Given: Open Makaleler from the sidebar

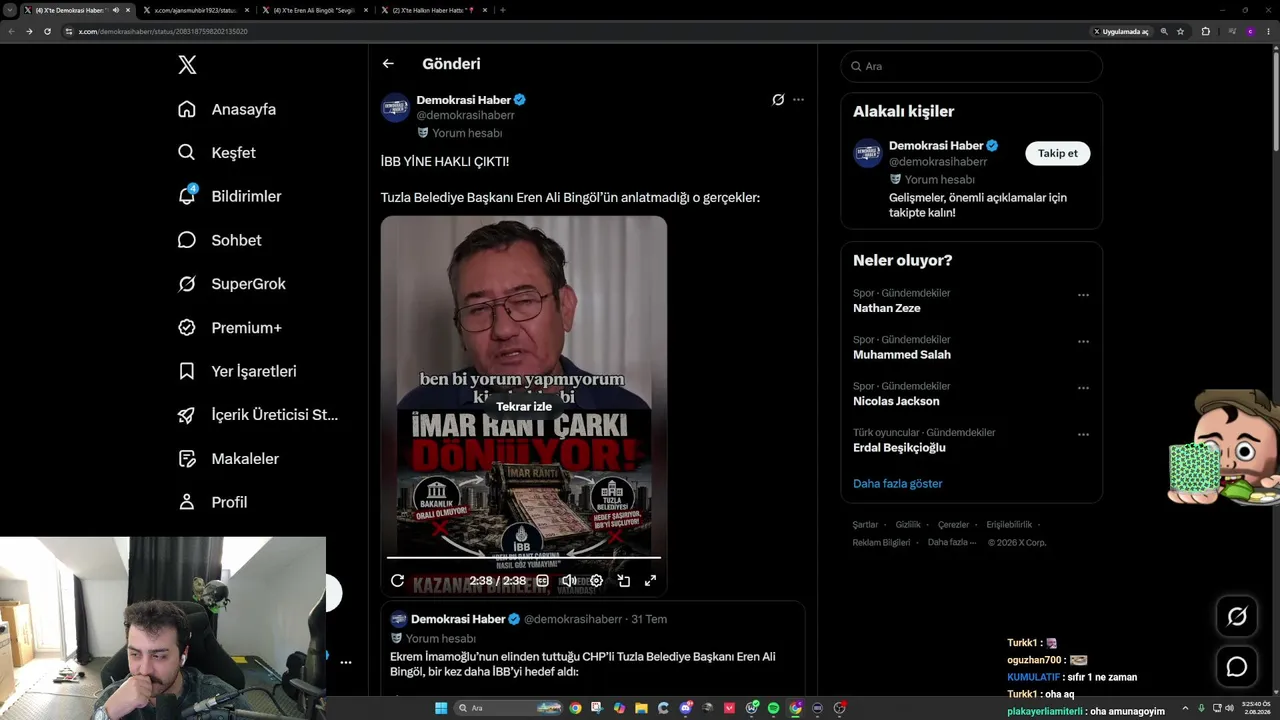Looking at the screenshot, I should pyautogui.click(x=228, y=458).
